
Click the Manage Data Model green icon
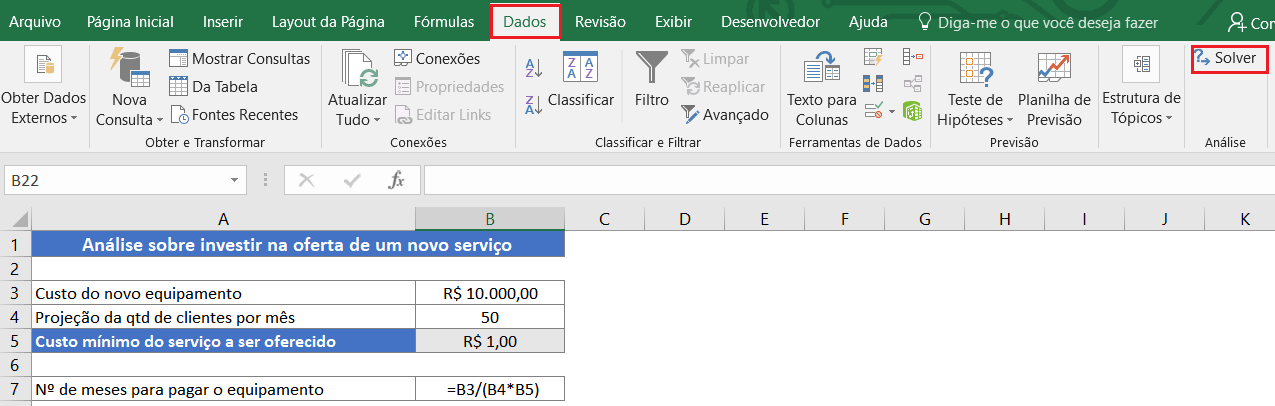pyautogui.click(x=912, y=109)
